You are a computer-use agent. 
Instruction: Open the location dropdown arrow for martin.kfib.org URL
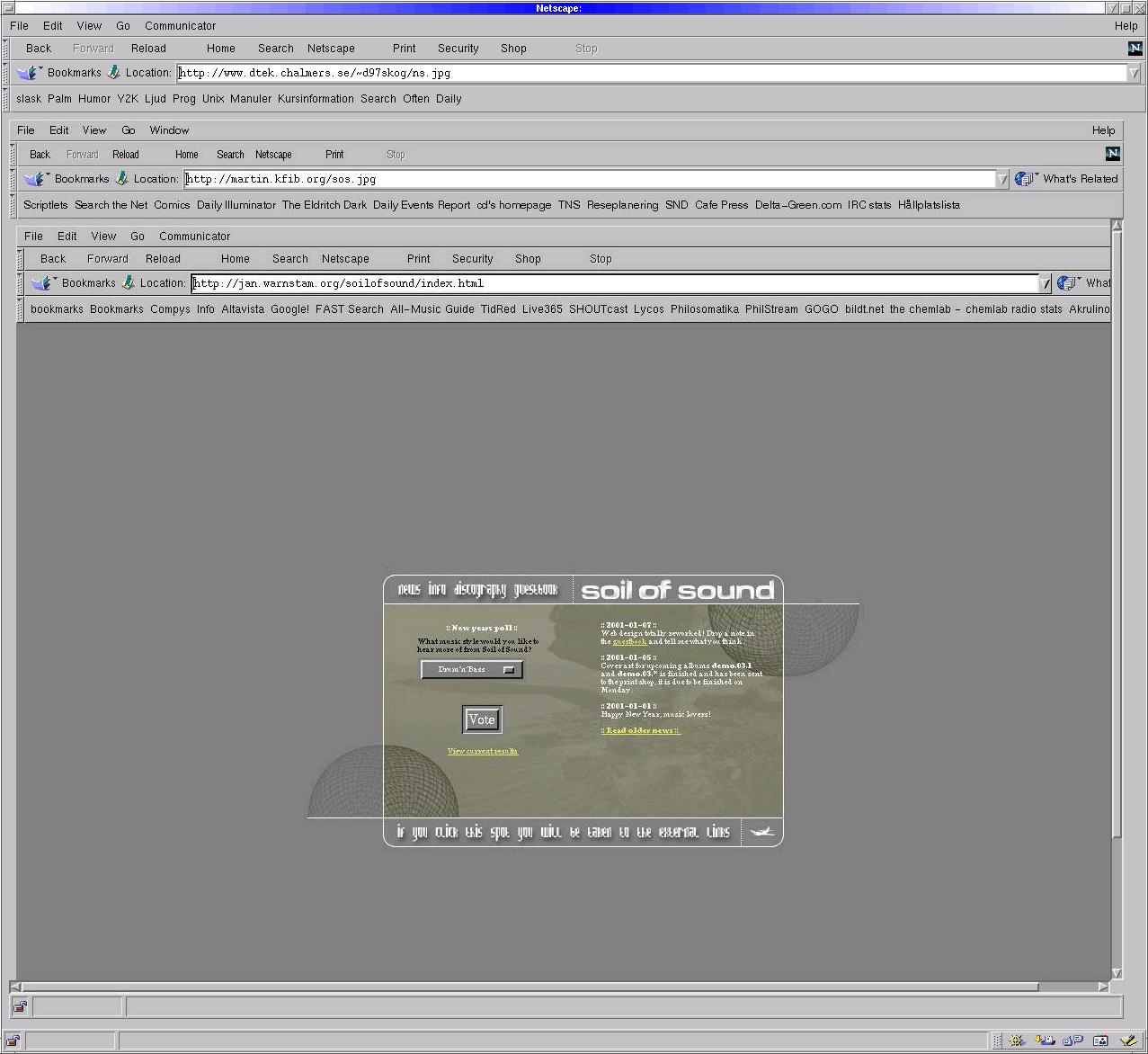[1001, 179]
